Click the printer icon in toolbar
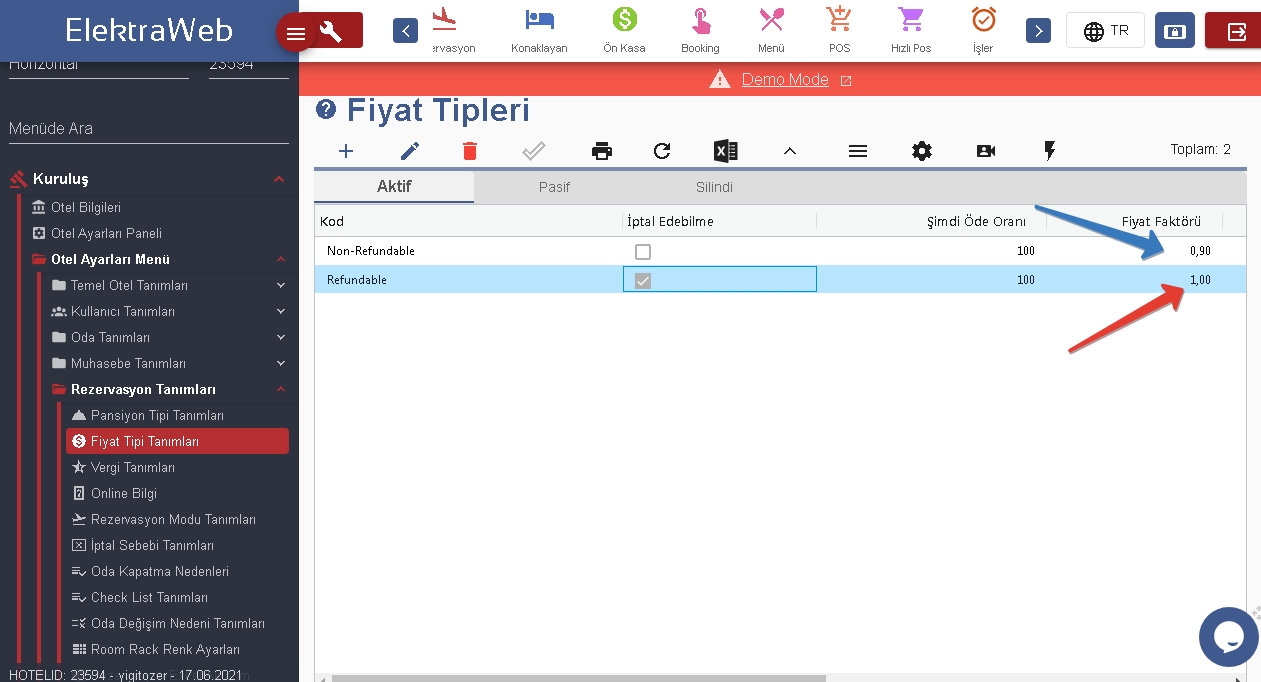The height and width of the screenshot is (682, 1261). pyautogui.click(x=602, y=151)
